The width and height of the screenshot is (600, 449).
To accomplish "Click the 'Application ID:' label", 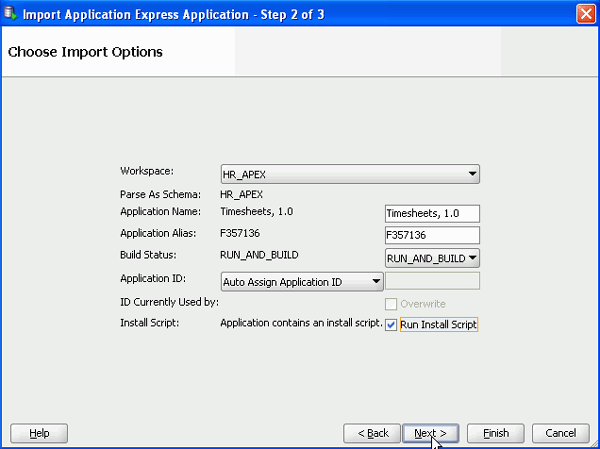I will pos(153,279).
